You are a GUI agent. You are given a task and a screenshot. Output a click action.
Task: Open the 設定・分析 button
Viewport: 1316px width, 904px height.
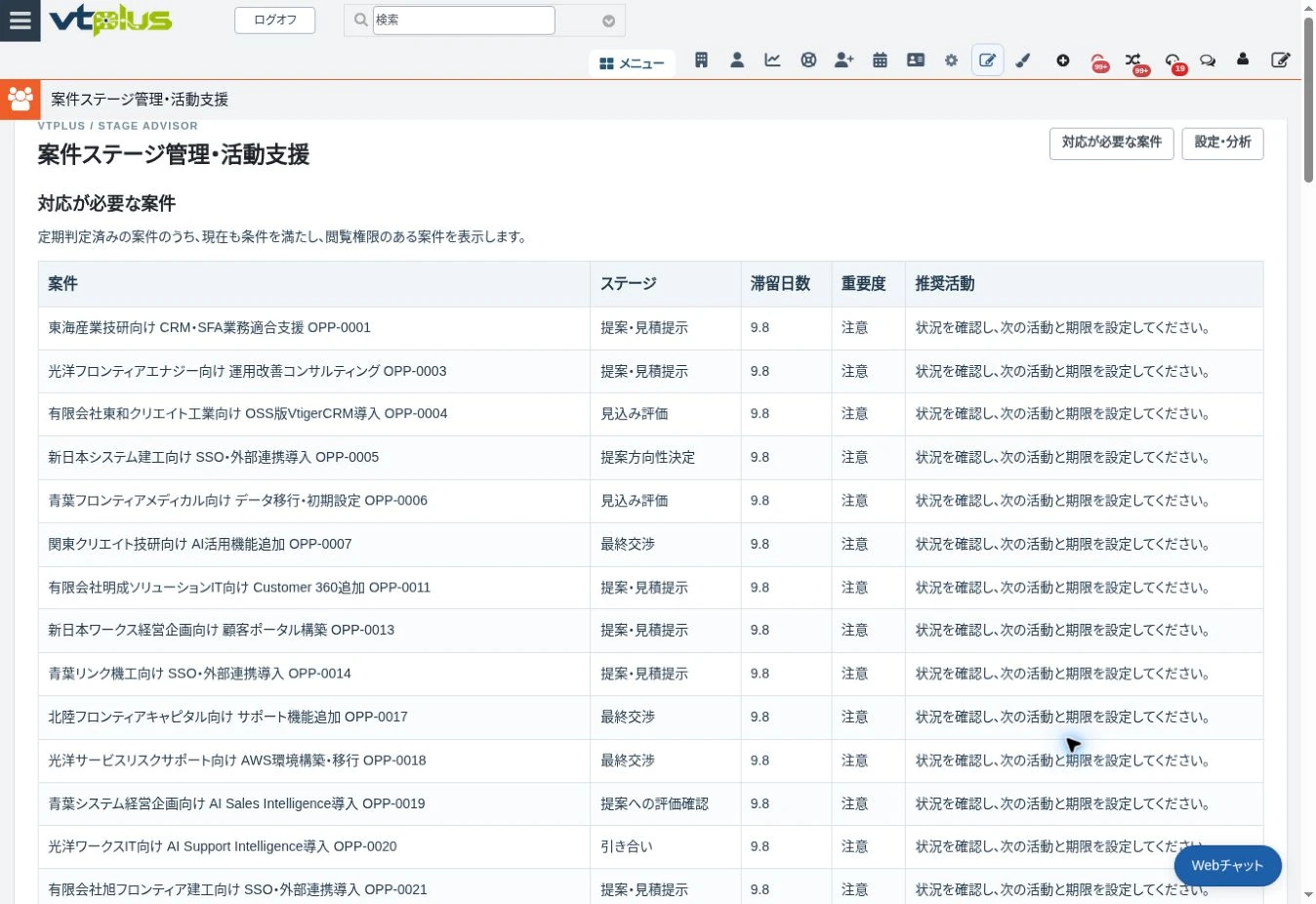point(1223,144)
